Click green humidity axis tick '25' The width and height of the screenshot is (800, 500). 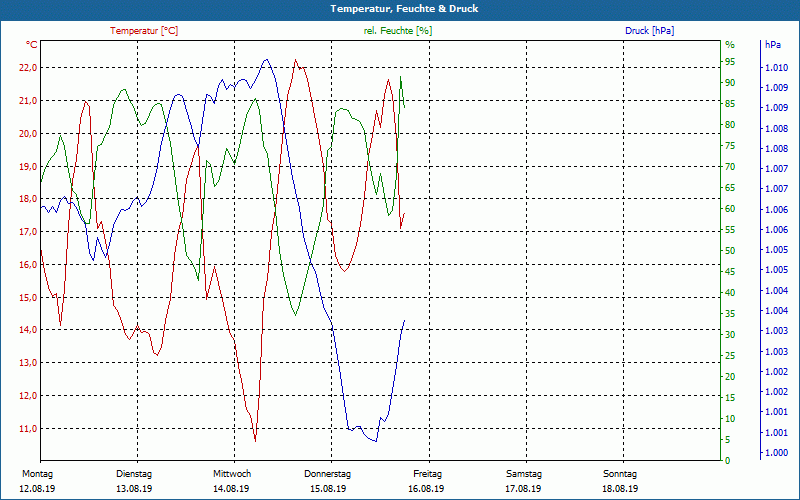pyautogui.click(x=730, y=356)
